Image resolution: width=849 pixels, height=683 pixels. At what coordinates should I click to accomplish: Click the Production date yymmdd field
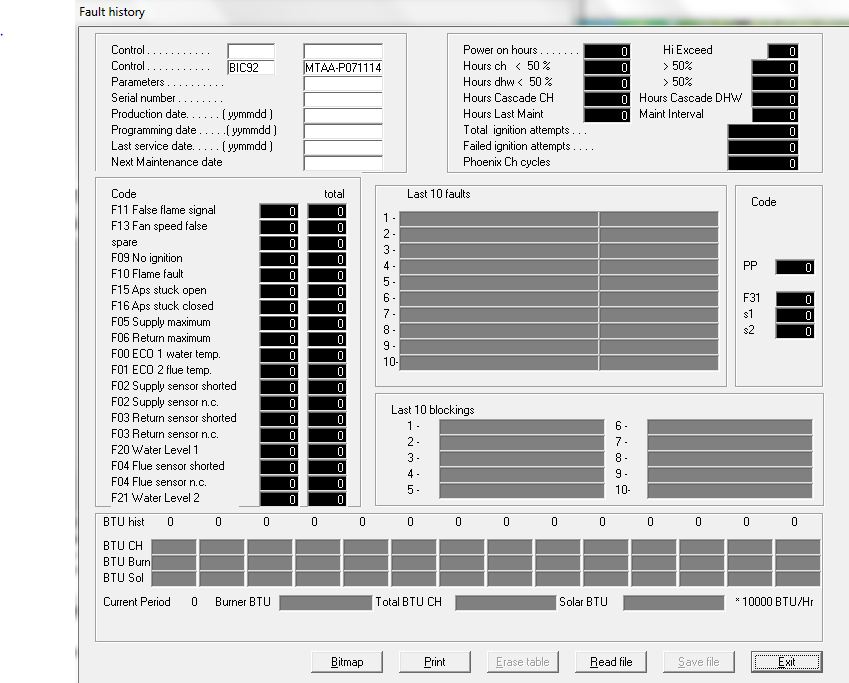pyautogui.click(x=342, y=114)
